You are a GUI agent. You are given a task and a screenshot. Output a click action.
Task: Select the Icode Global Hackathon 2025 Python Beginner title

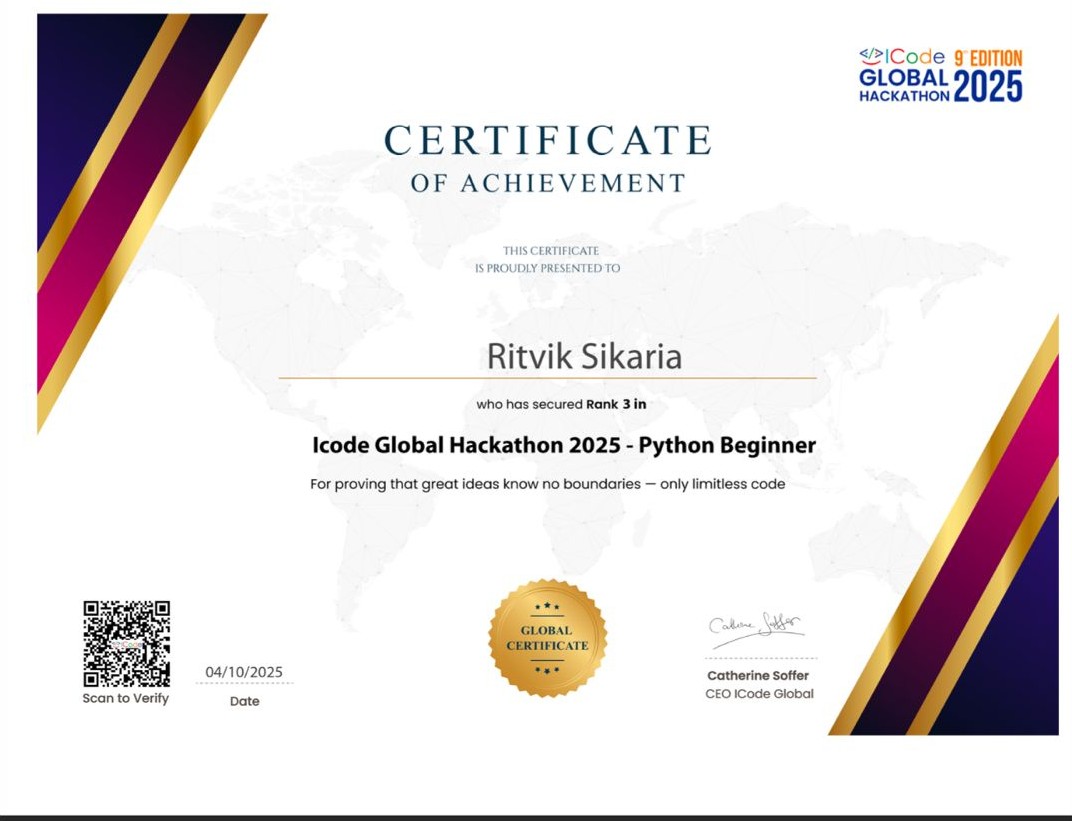pyautogui.click(x=563, y=445)
